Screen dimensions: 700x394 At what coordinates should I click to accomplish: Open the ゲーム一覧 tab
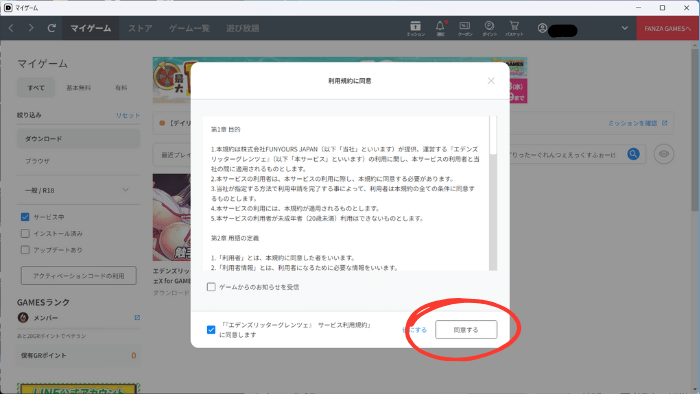point(189,28)
